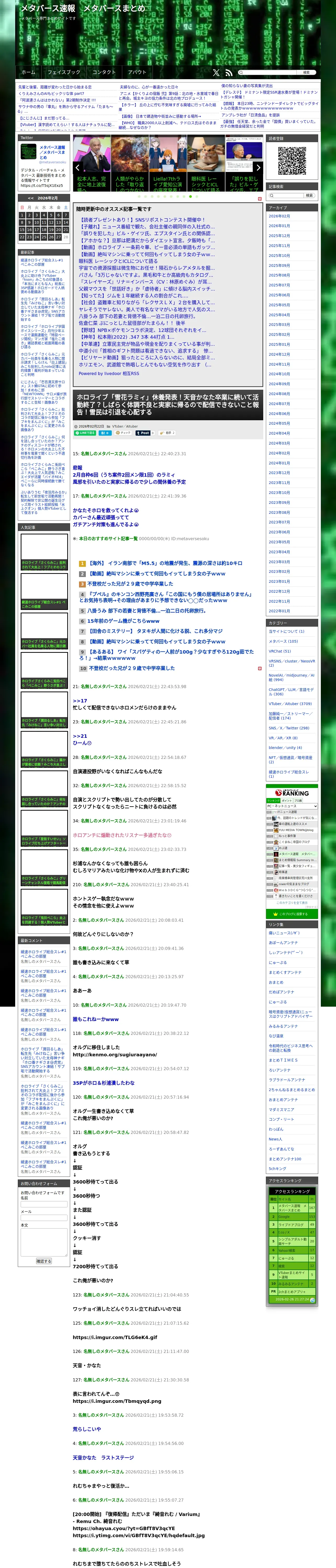
Task: Open the 松本人志 carousel thumbnail
Action: [92, 163]
